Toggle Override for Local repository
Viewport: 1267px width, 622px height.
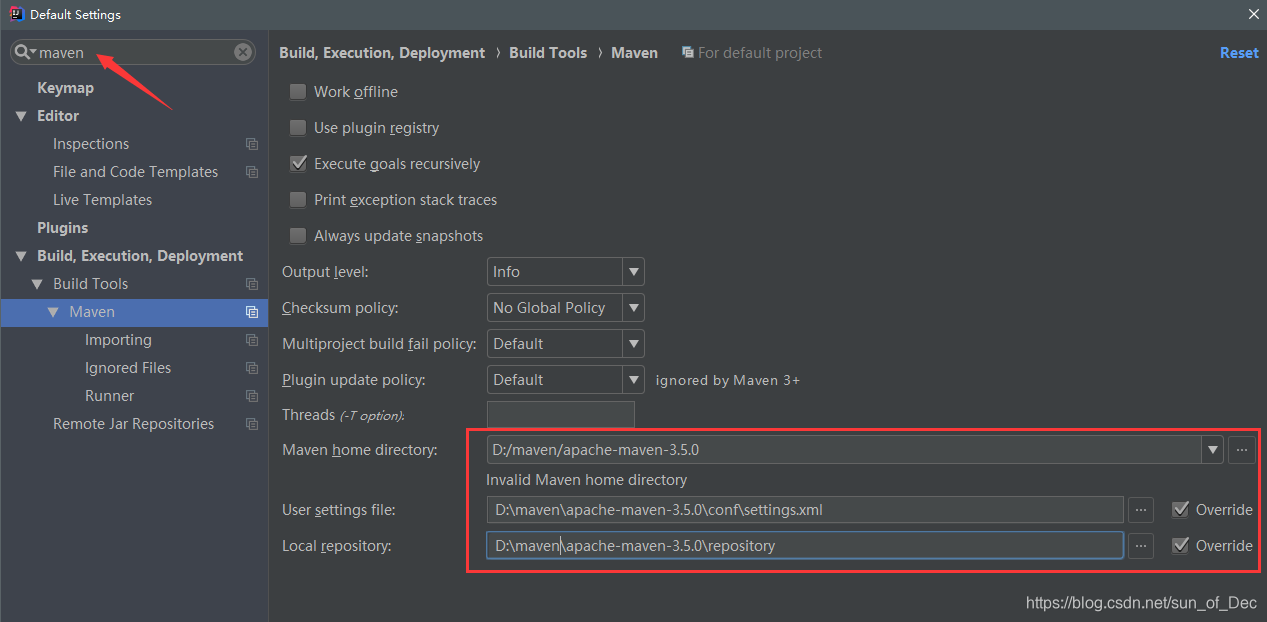point(1180,546)
